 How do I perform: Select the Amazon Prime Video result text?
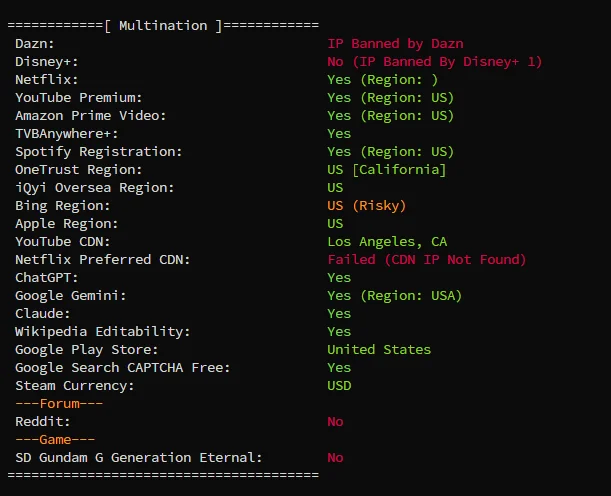pyautogui.click(x=390, y=116)
